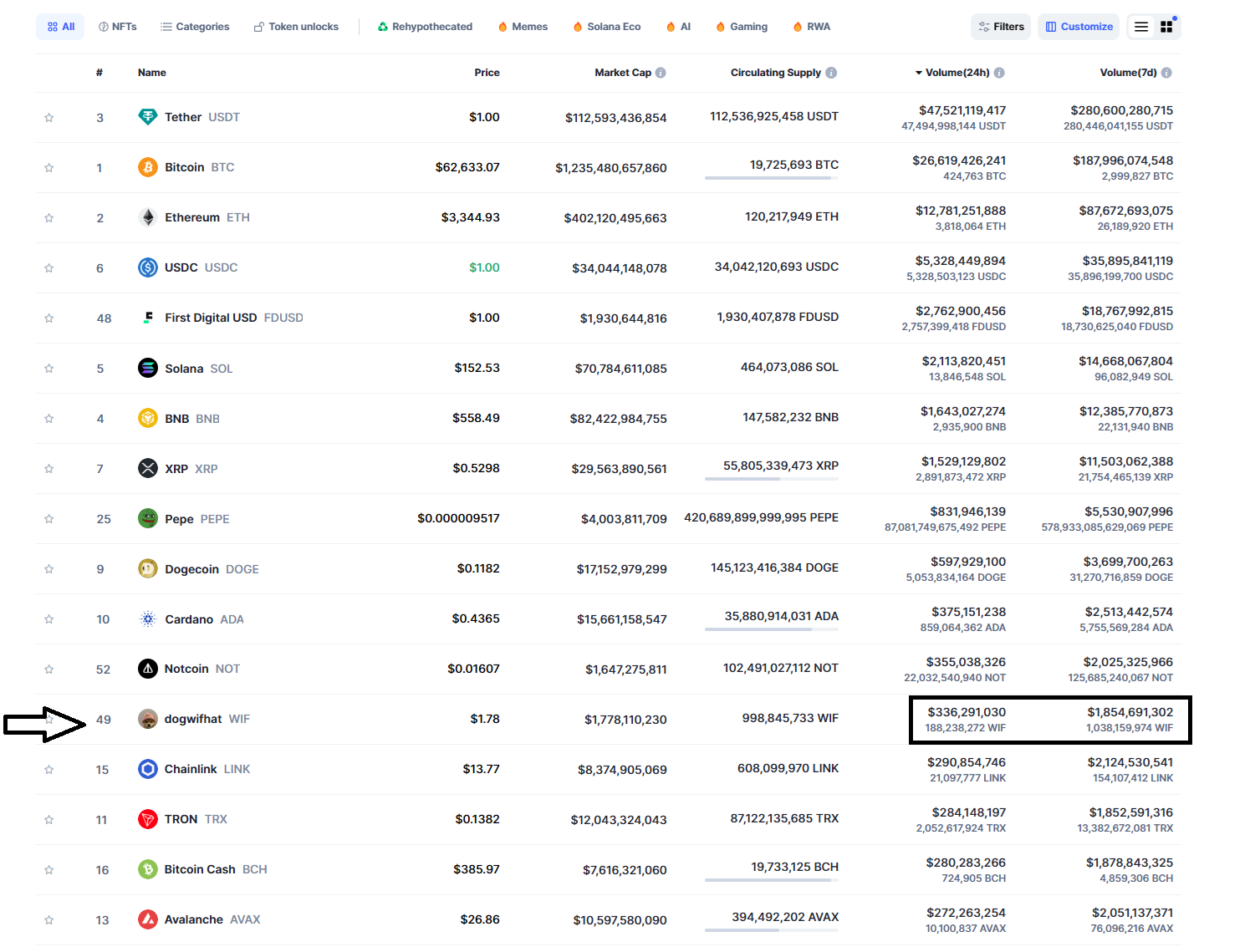The image size is (1255, 952).
Task: Open the Categories tab
Action: click(x=195, y=27)
